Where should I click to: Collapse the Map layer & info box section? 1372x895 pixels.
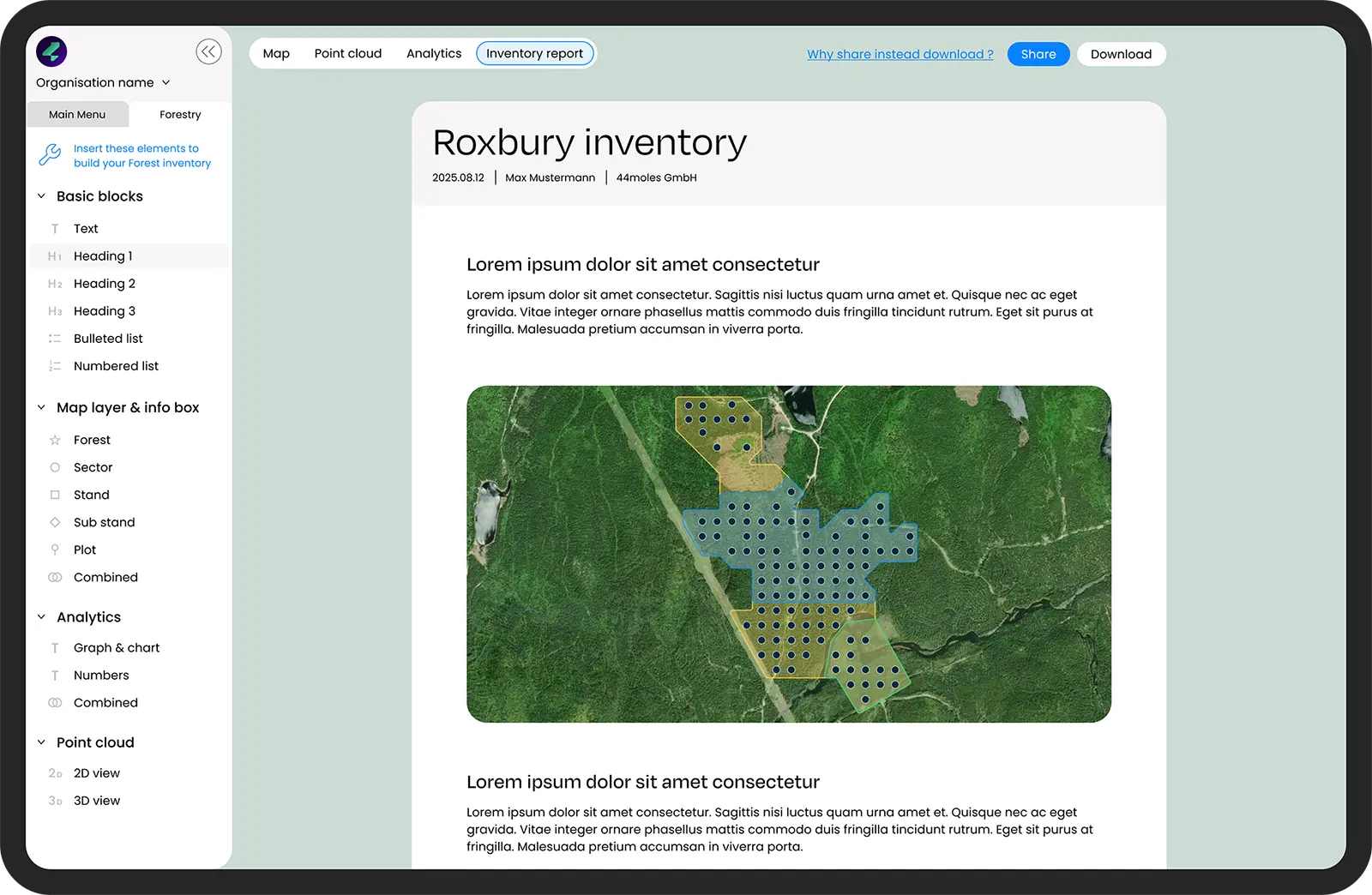41,407
